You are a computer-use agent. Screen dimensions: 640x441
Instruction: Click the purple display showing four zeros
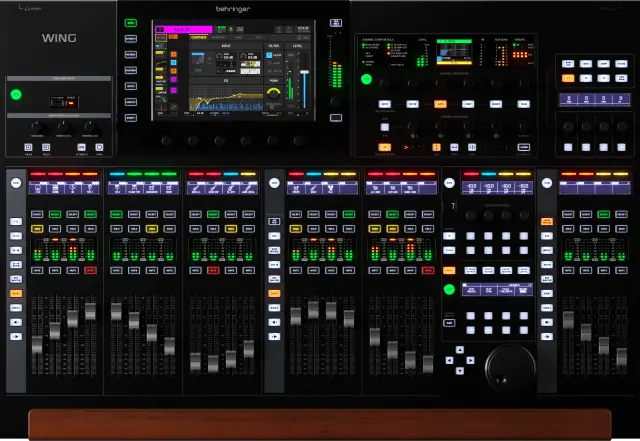[594, 99]
